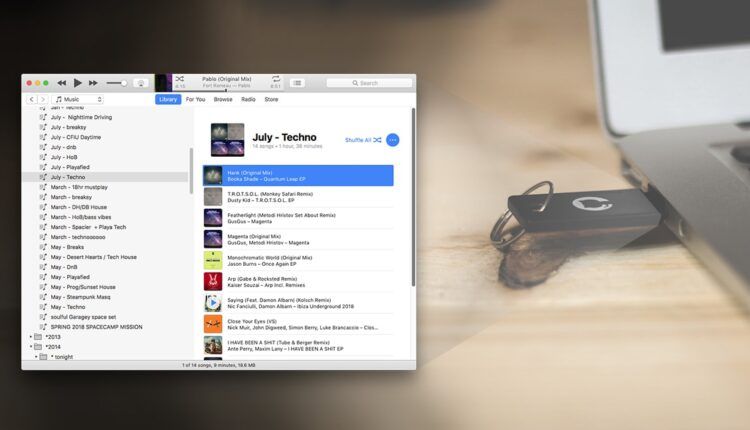This screenshot has height=430, width=750.
Task: Click playlist icon beside March - technoooooo
Action: [43, 237]
